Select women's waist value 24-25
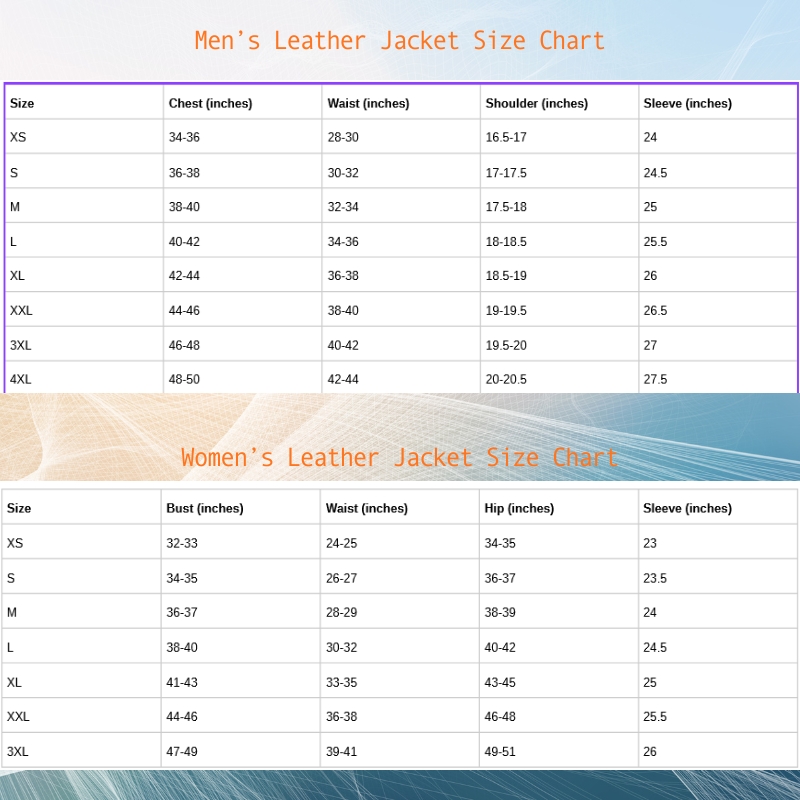800x800 pixels. (x=341, y=543)
